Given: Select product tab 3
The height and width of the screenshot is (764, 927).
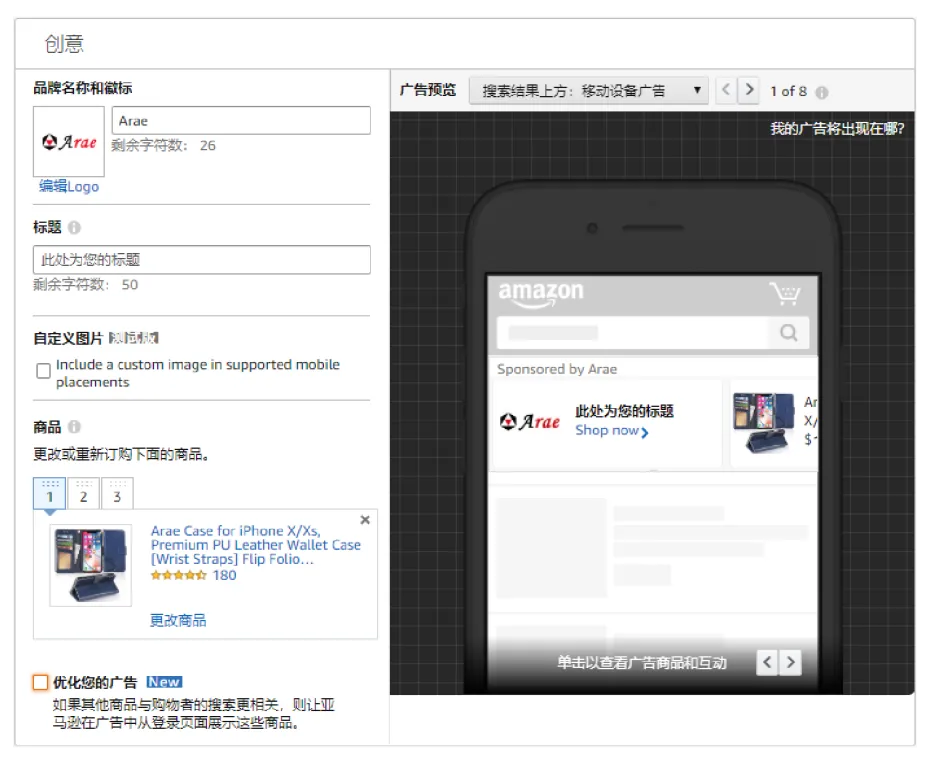Looking at the screenshot, I should coord(117,494).
